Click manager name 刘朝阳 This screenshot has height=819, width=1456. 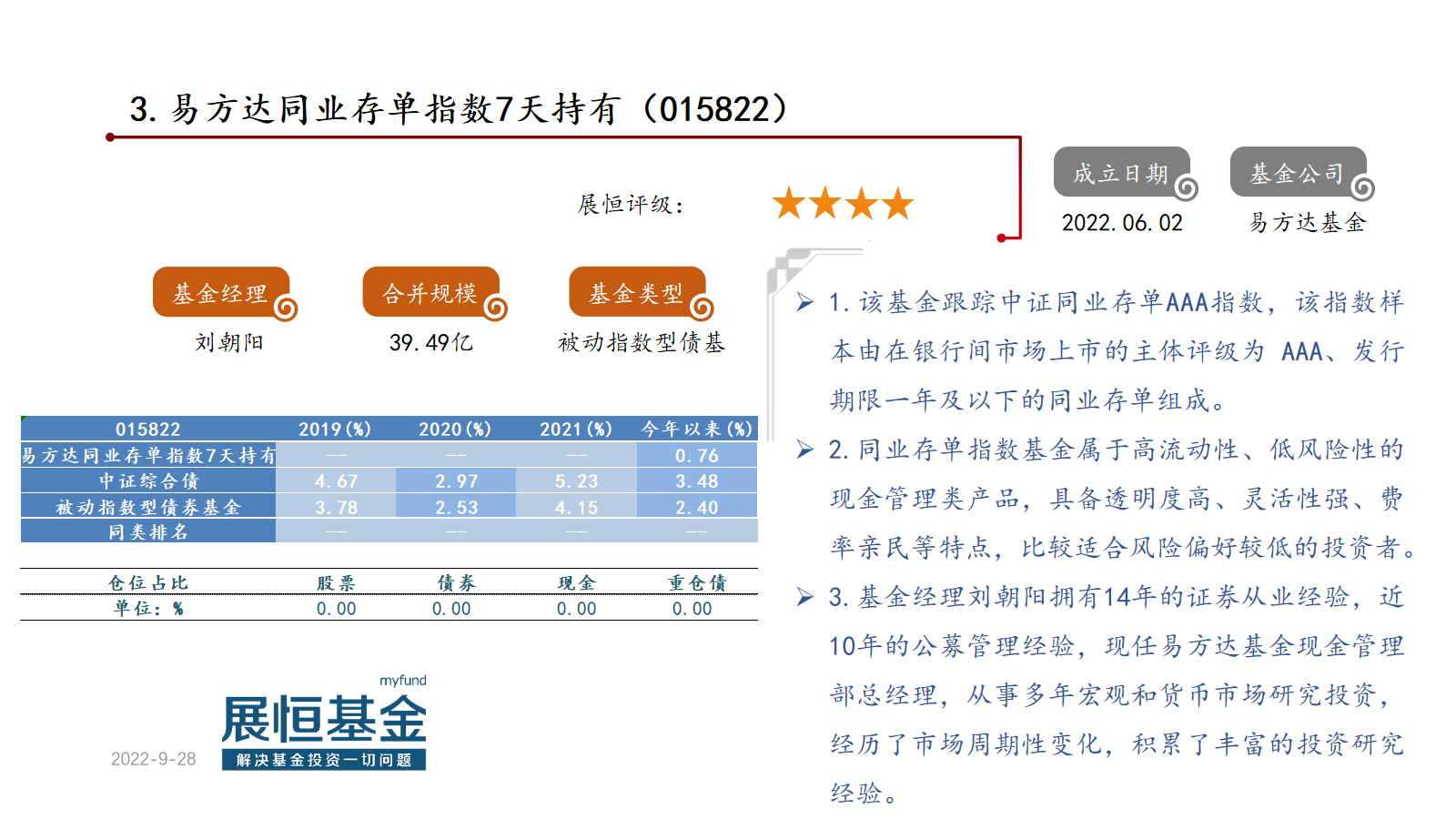point(228,342)
